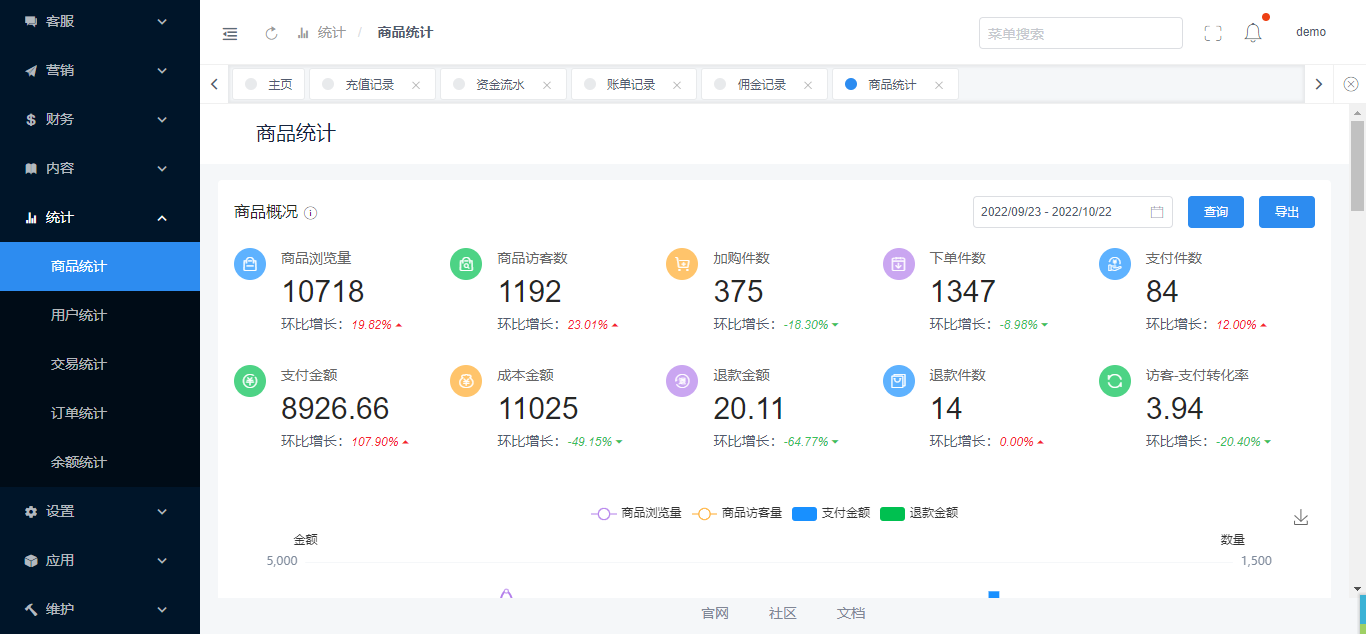
Task: Open 用户统计 in the sidebar
Action: 79,315
